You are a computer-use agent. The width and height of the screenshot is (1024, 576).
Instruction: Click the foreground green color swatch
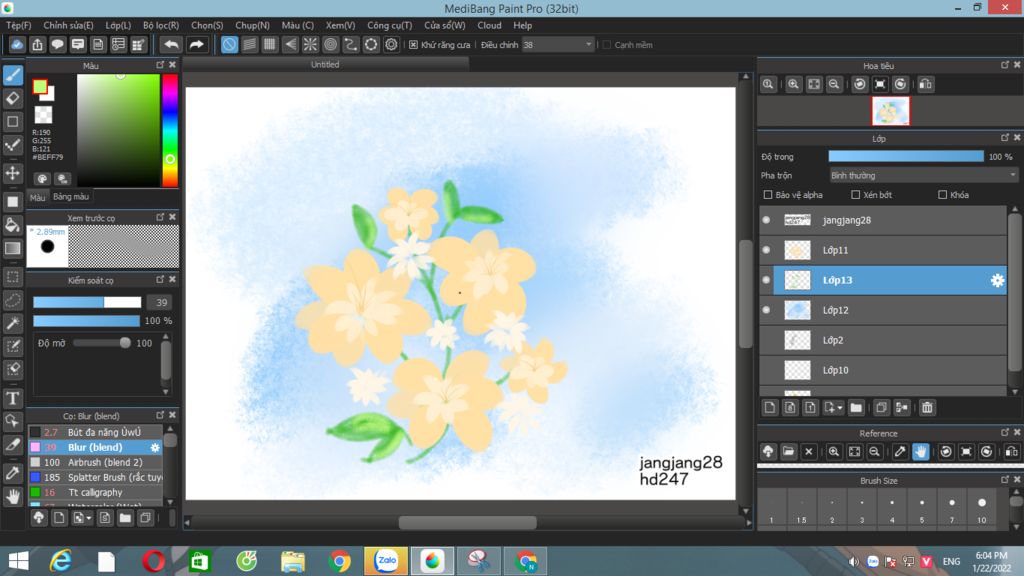[x=39, y=87]
